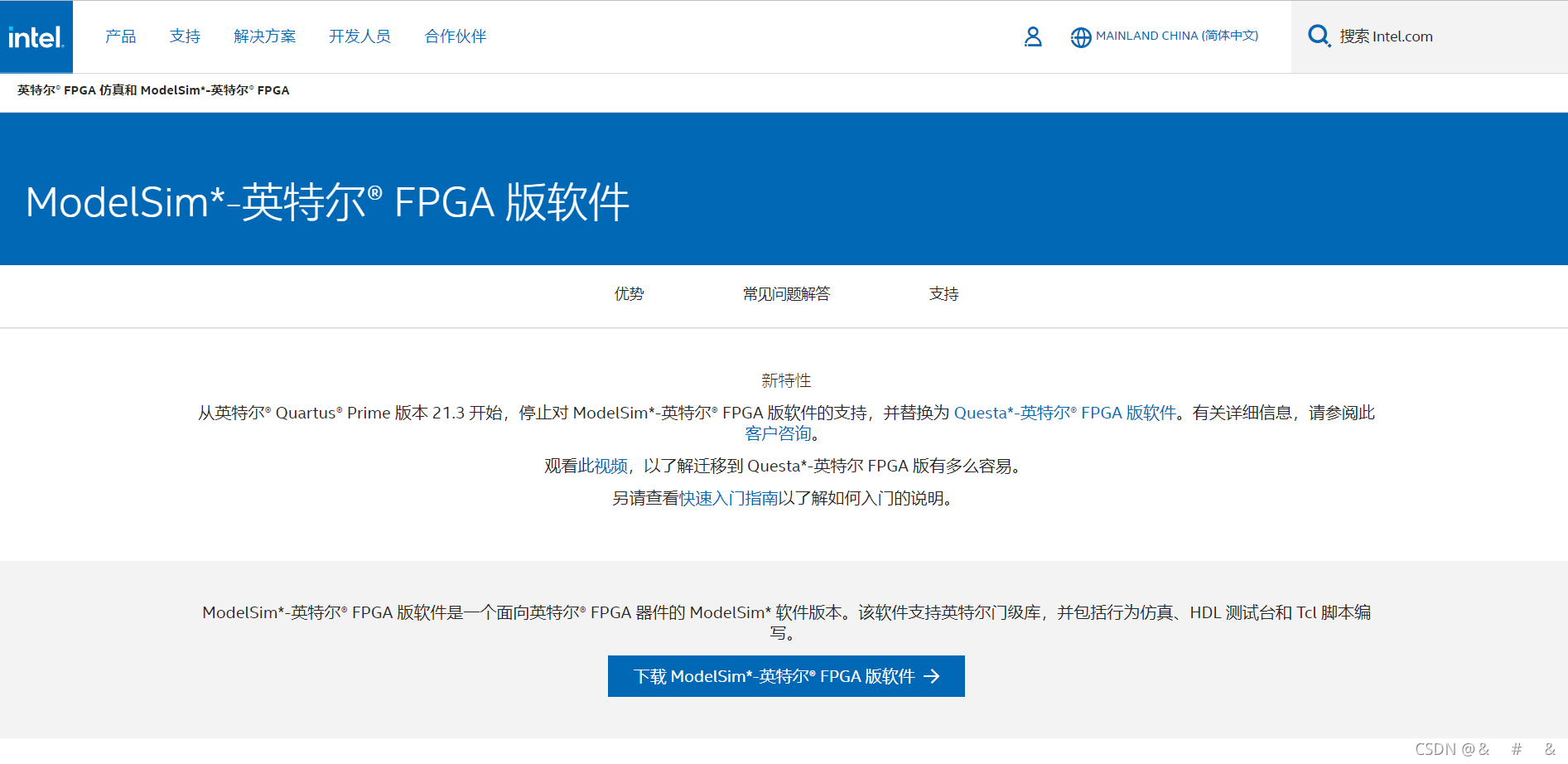Click the 新特性 heading
The width and height of the screenshot is (1568, 764).
coord(786,380)
